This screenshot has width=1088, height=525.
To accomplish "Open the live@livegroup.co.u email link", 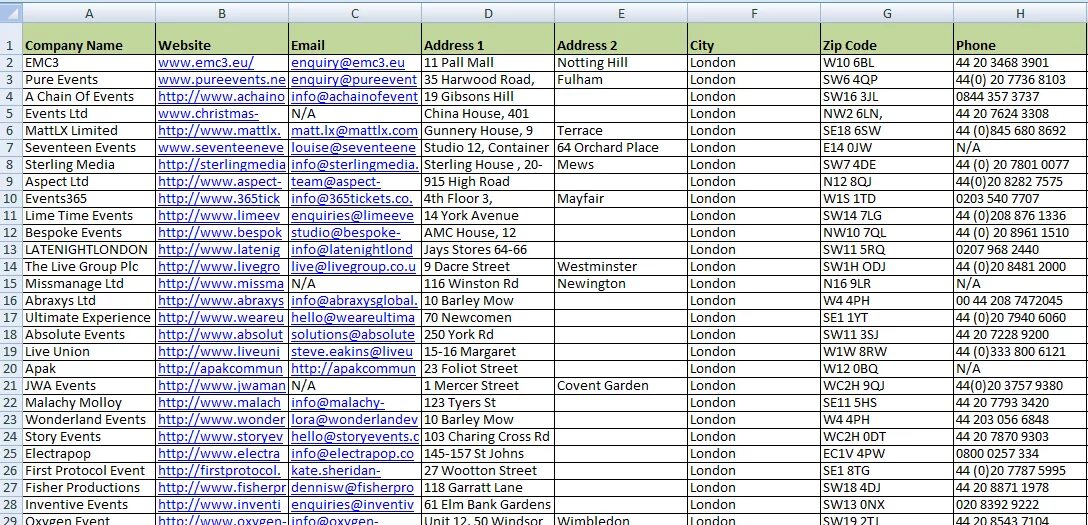I will (354, 266).
